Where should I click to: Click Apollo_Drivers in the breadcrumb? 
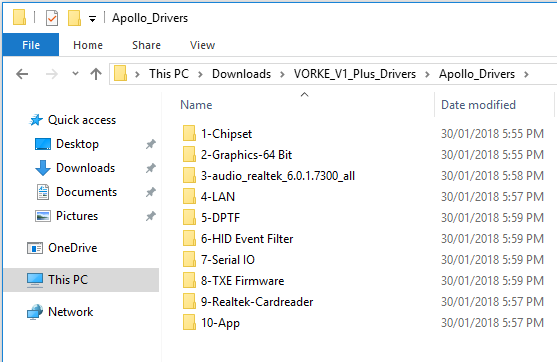(477, 74)
